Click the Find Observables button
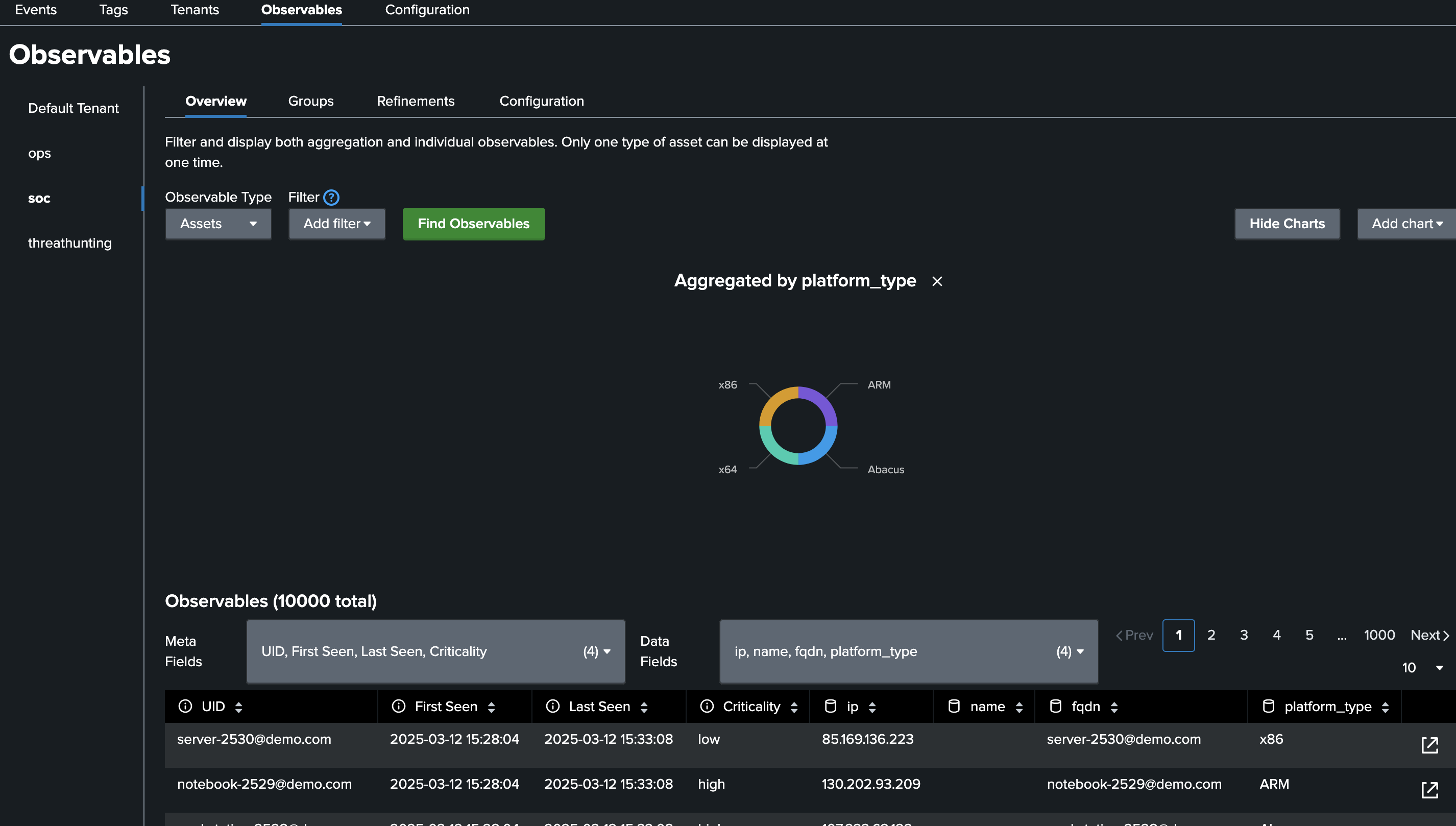This screenshot has height=826, width=1456. click(x=473, y=224)
